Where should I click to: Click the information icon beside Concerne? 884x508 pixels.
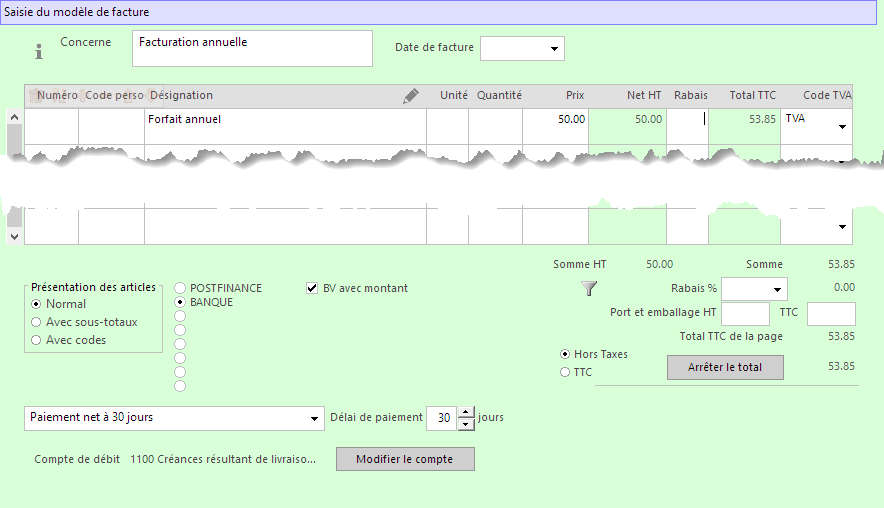[x=38, y=51]
